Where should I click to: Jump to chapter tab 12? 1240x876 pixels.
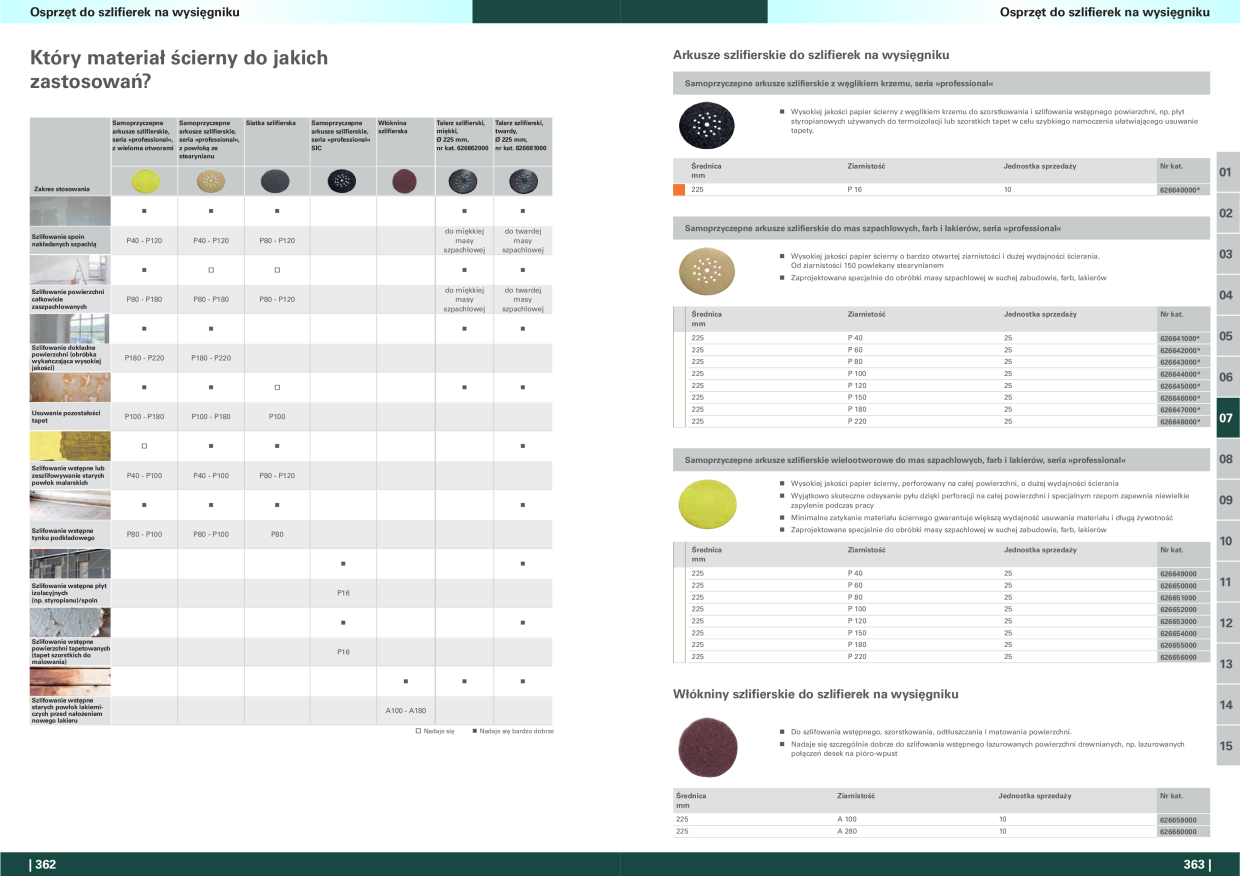[x=1227, y=623]
